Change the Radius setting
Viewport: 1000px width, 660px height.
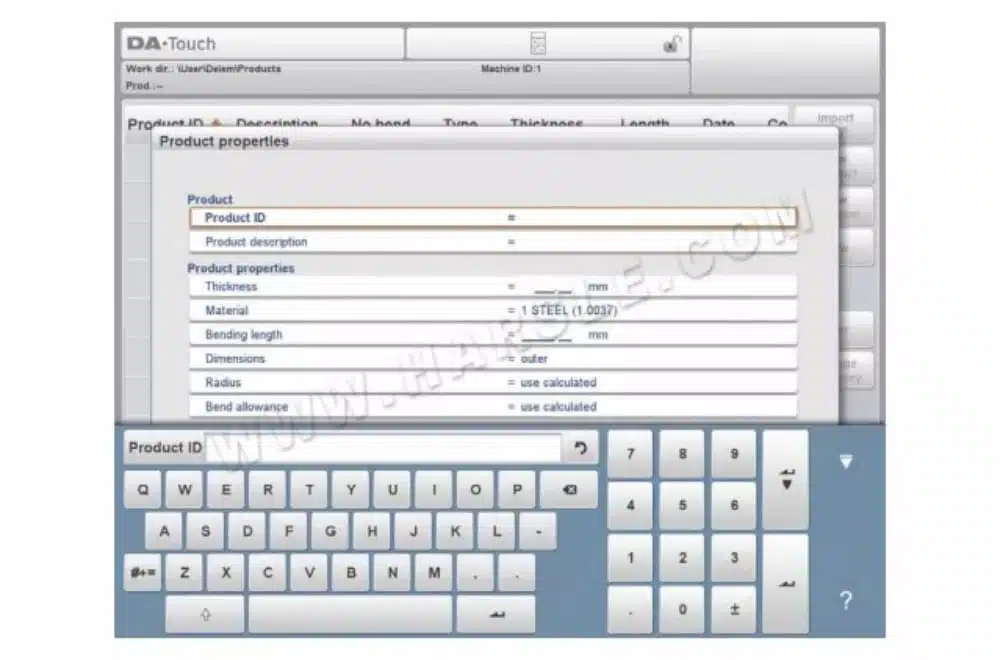coord(493,383)
